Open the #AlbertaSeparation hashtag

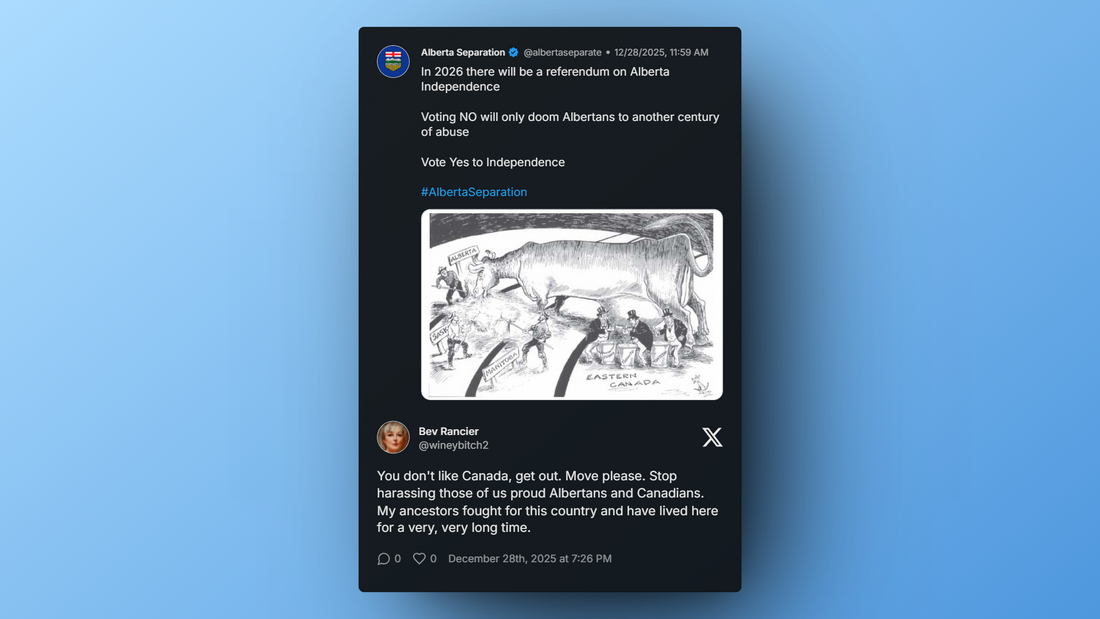click(474, 192)
